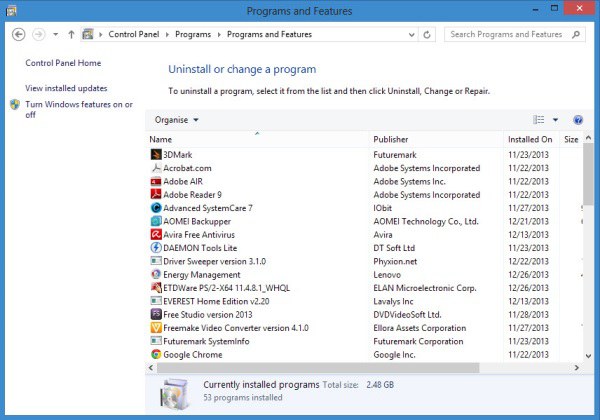Click the Futuremark SystemInfo icon
Image resolution: width=600 pixels, height=420 pixels.
pos(156,341)
